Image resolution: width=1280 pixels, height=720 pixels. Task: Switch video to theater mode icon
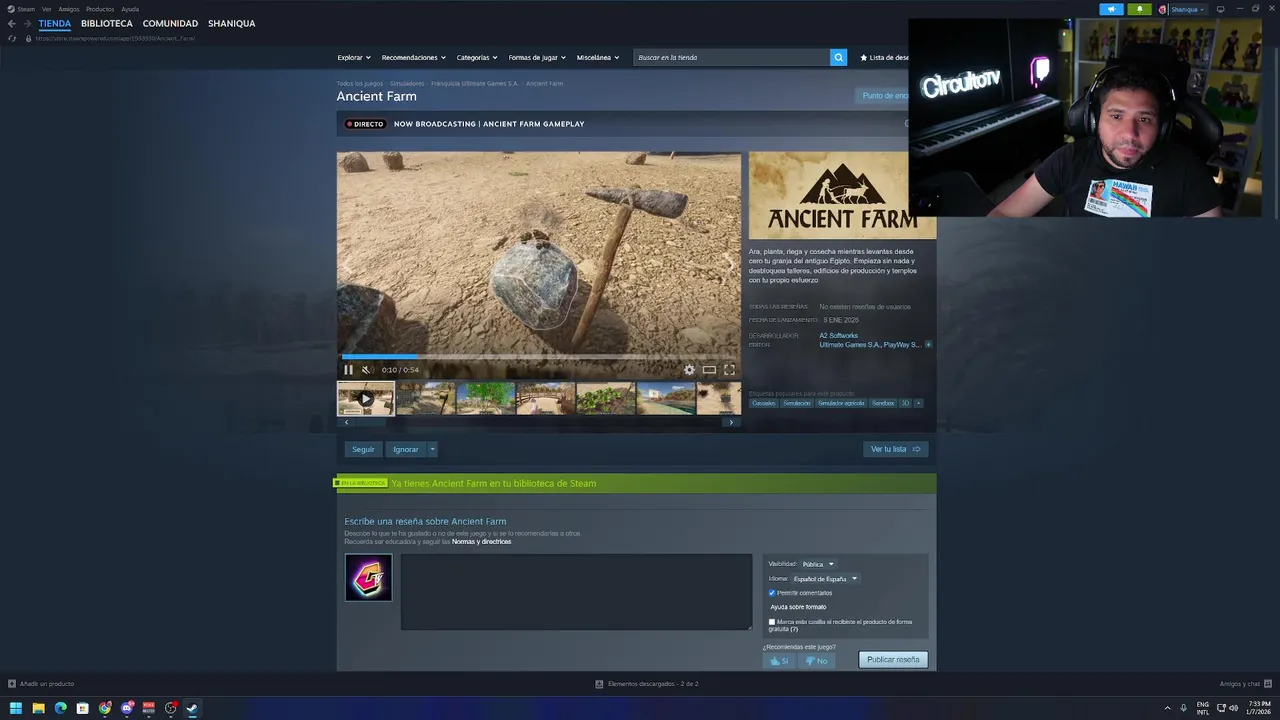tap(709, 370)
